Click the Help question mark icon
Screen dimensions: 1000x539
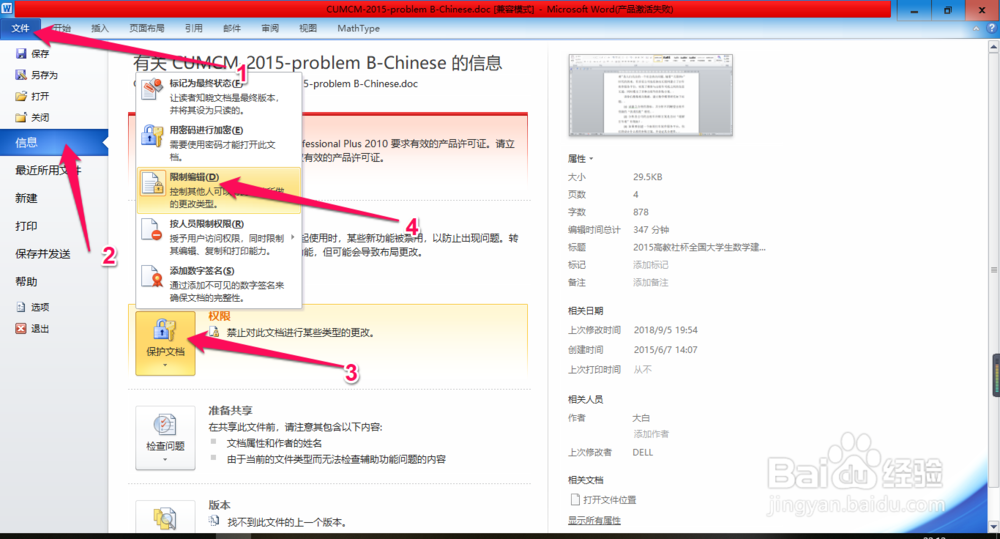coord(992,29)
